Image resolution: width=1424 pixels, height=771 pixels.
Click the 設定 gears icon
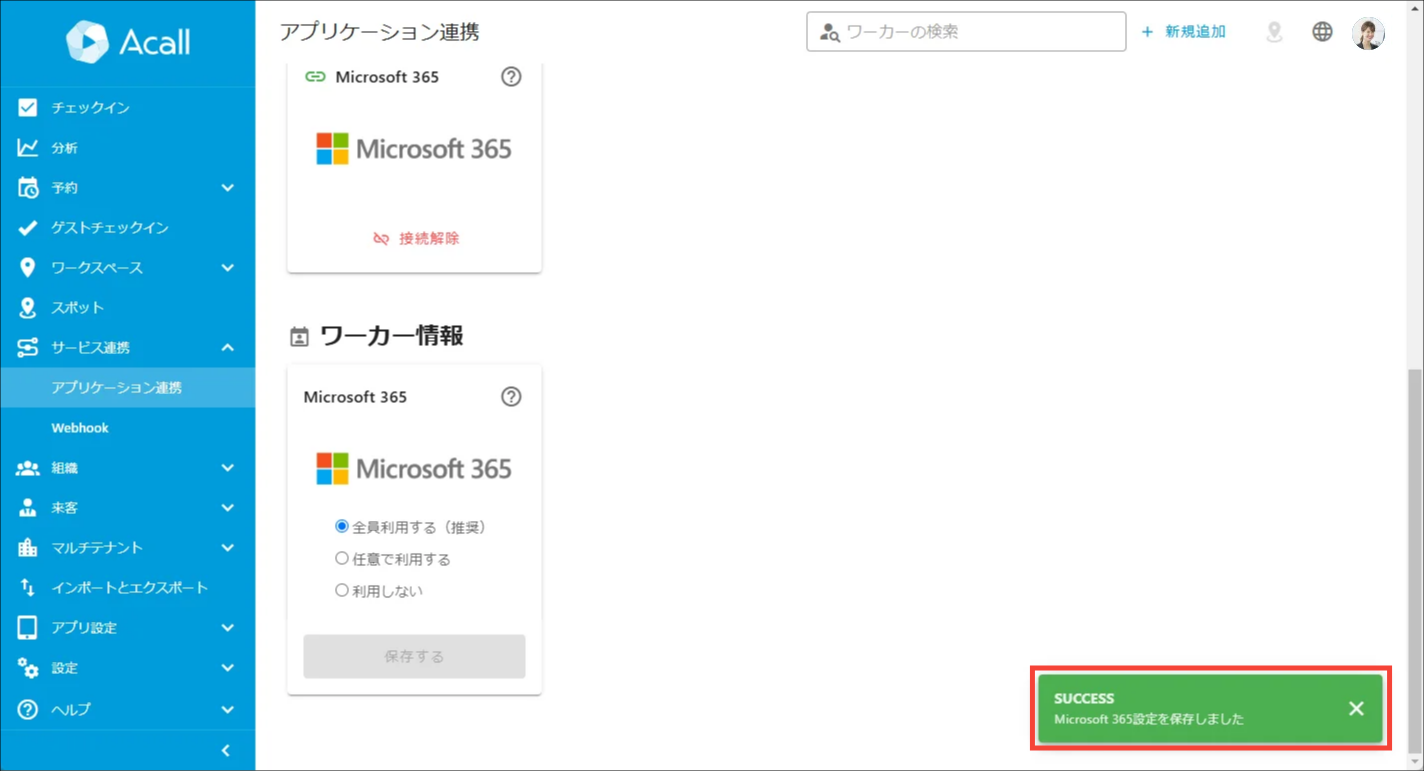(28, 668)
